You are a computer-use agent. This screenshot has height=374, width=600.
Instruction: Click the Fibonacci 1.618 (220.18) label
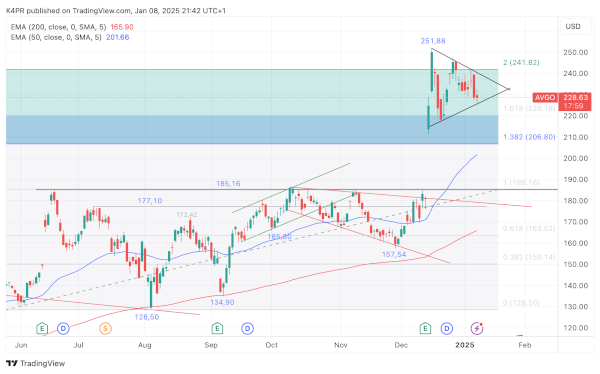(x=529, y=108)
